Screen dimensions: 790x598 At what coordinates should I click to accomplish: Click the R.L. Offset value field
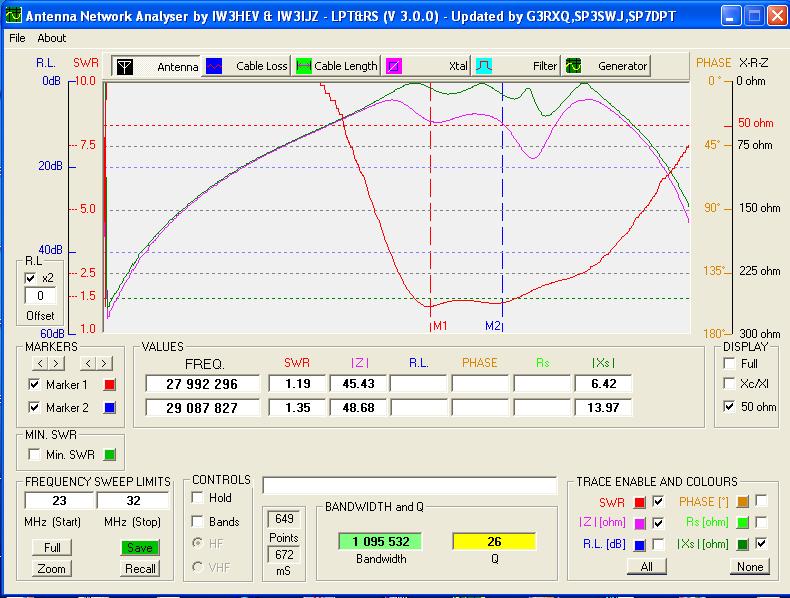click(40, 296)
